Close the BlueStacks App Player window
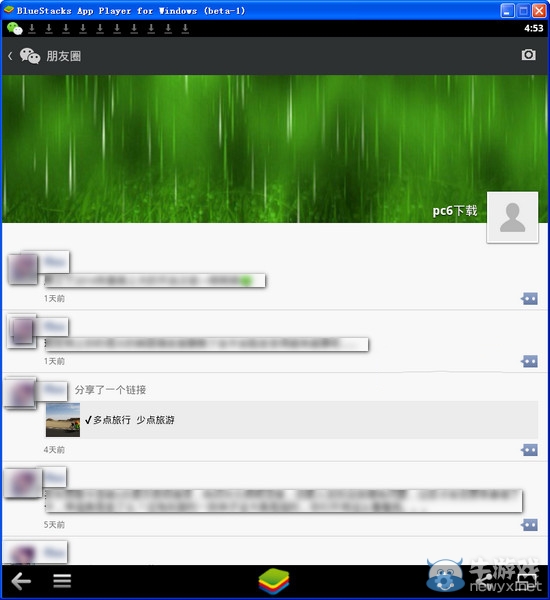 point(539,11)
